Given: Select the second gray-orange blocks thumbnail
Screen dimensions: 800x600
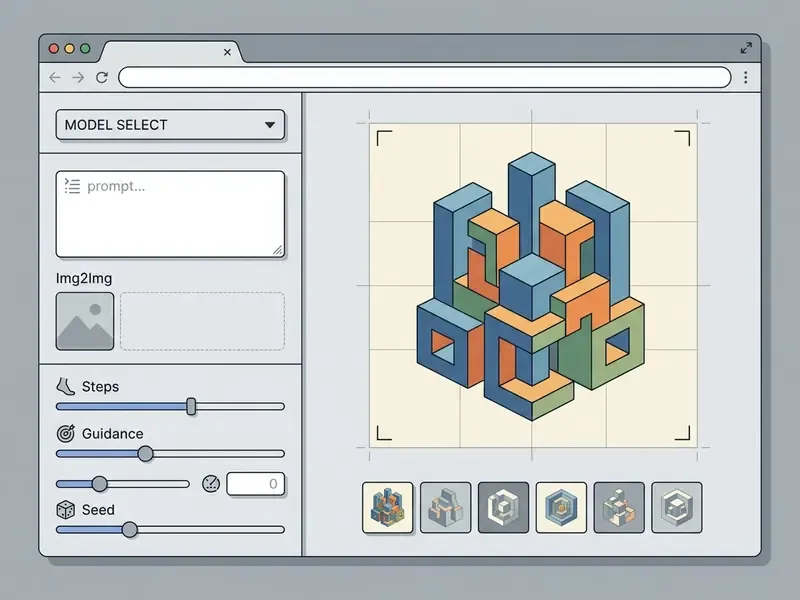Looking at the screenshot, I should pos(445,508).
